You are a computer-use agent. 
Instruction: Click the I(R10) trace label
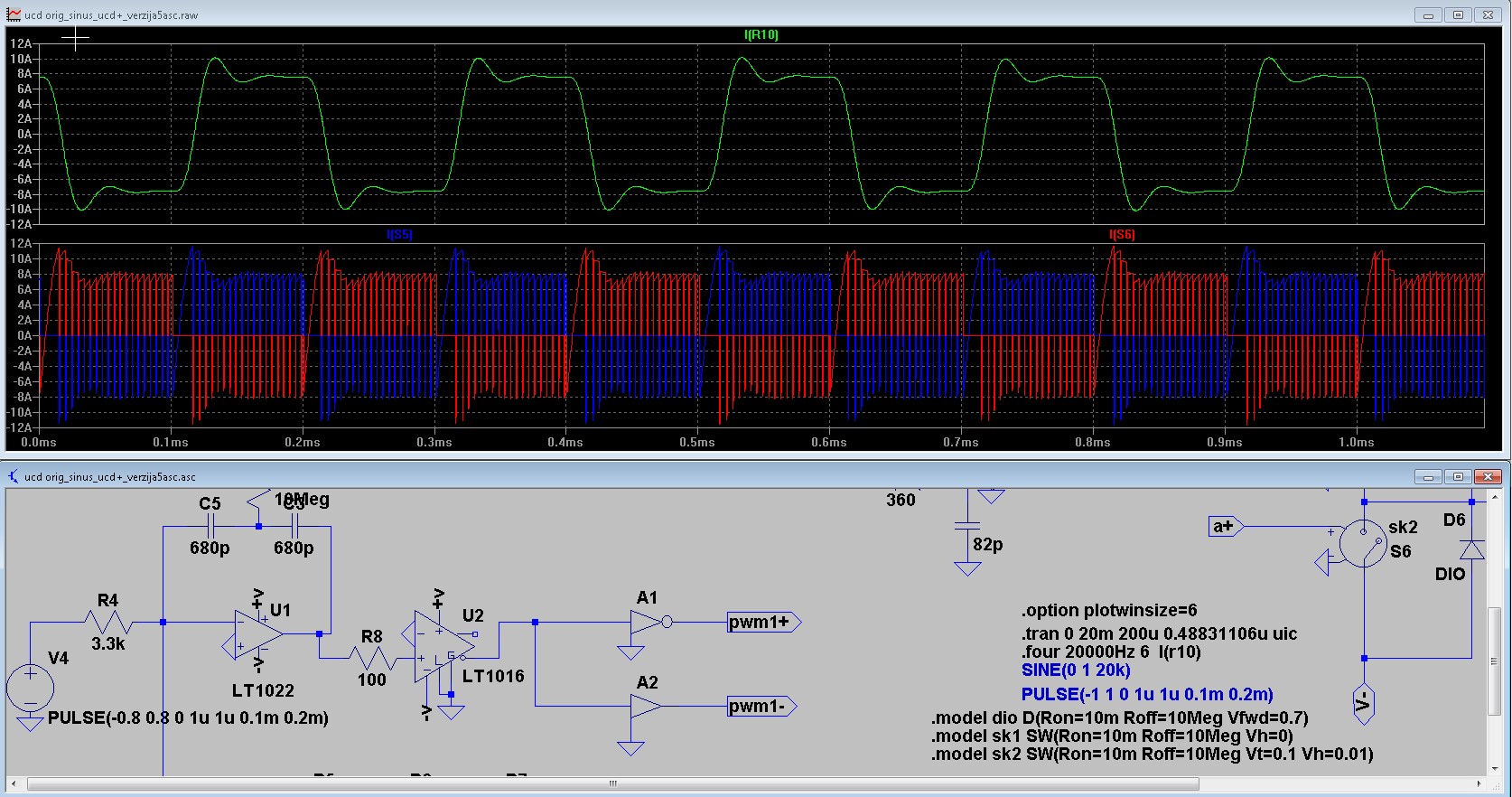point(761,34)
